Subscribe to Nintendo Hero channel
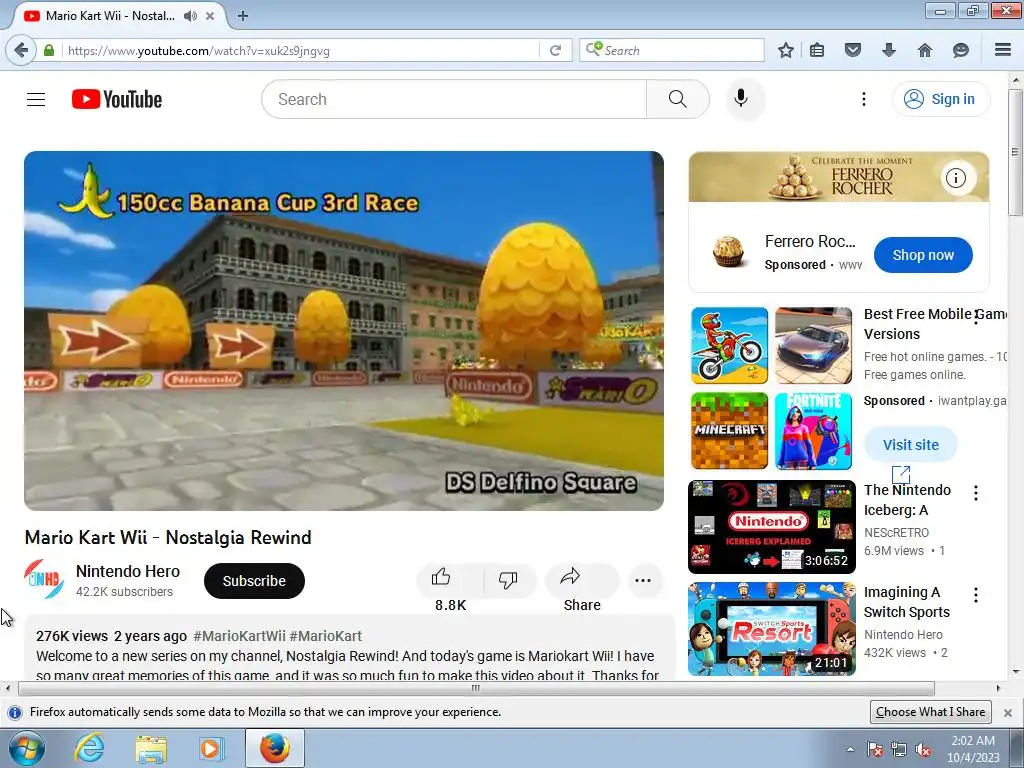 pos(254,581)
